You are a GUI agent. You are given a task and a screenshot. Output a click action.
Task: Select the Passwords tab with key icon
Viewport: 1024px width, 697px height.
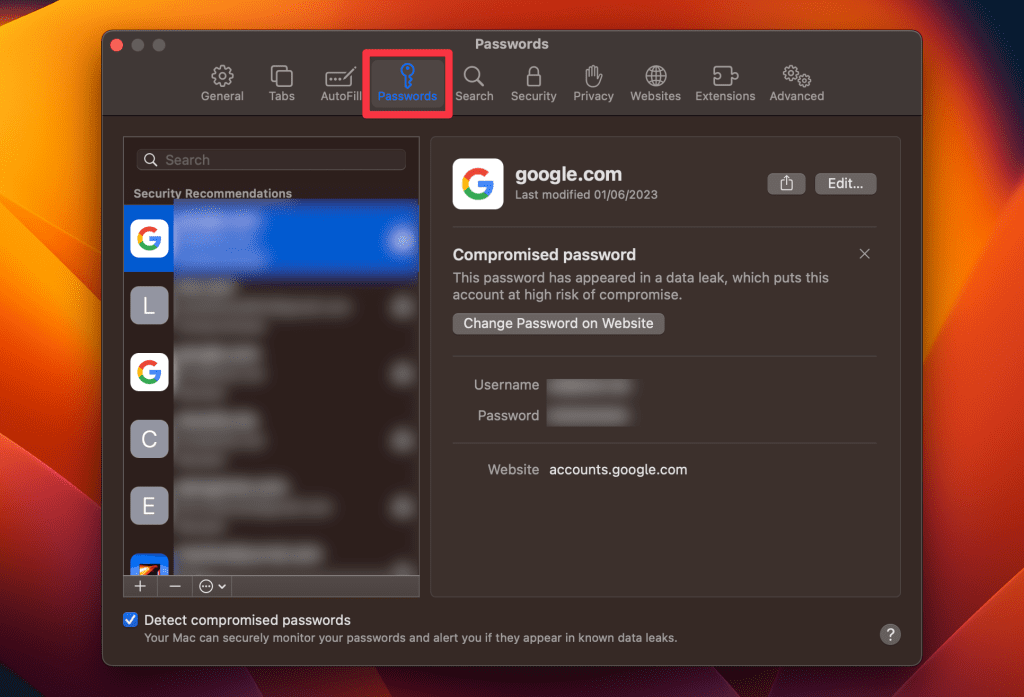point(407,84)
